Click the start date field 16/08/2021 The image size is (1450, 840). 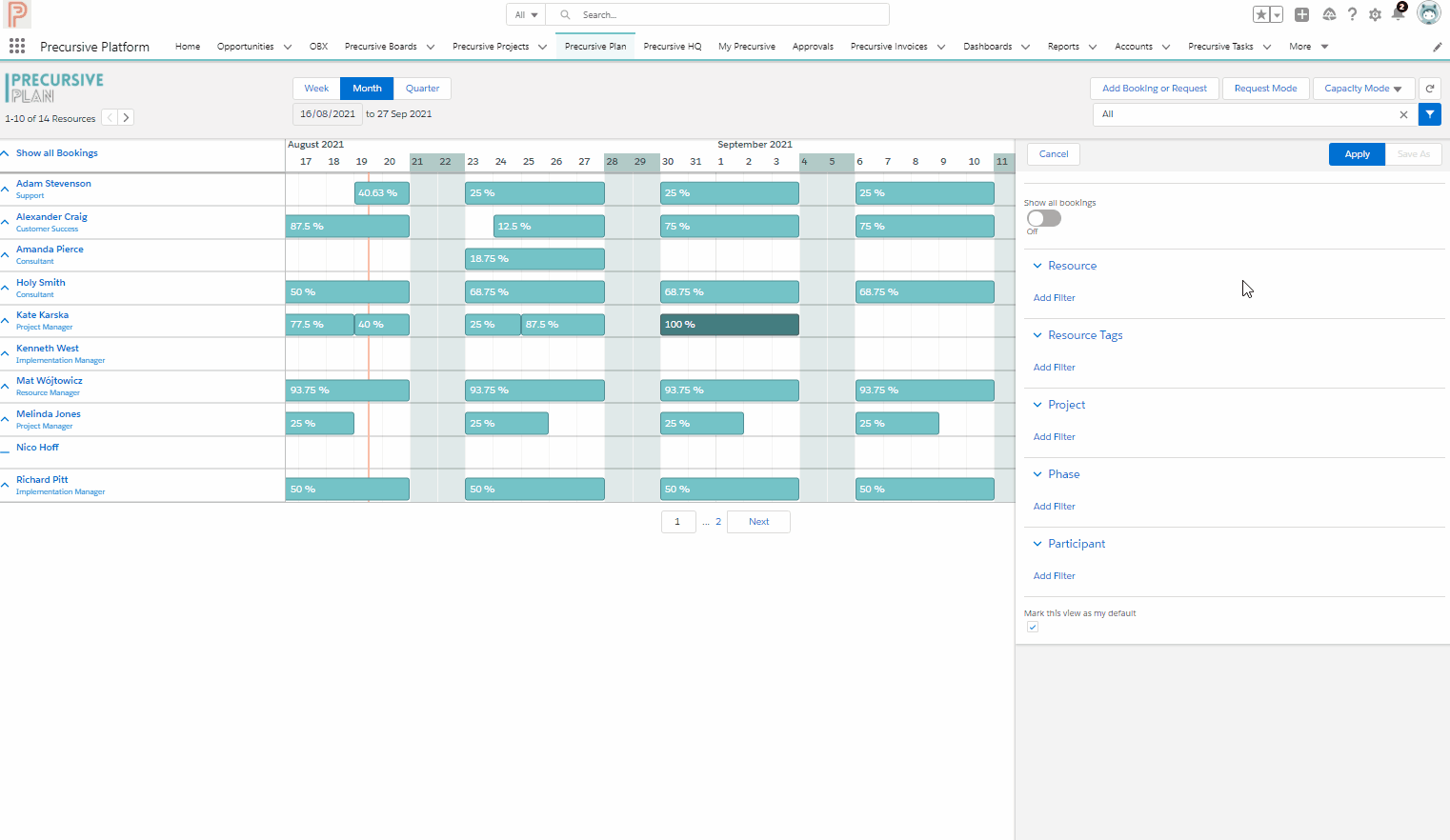tap(328, 114)
